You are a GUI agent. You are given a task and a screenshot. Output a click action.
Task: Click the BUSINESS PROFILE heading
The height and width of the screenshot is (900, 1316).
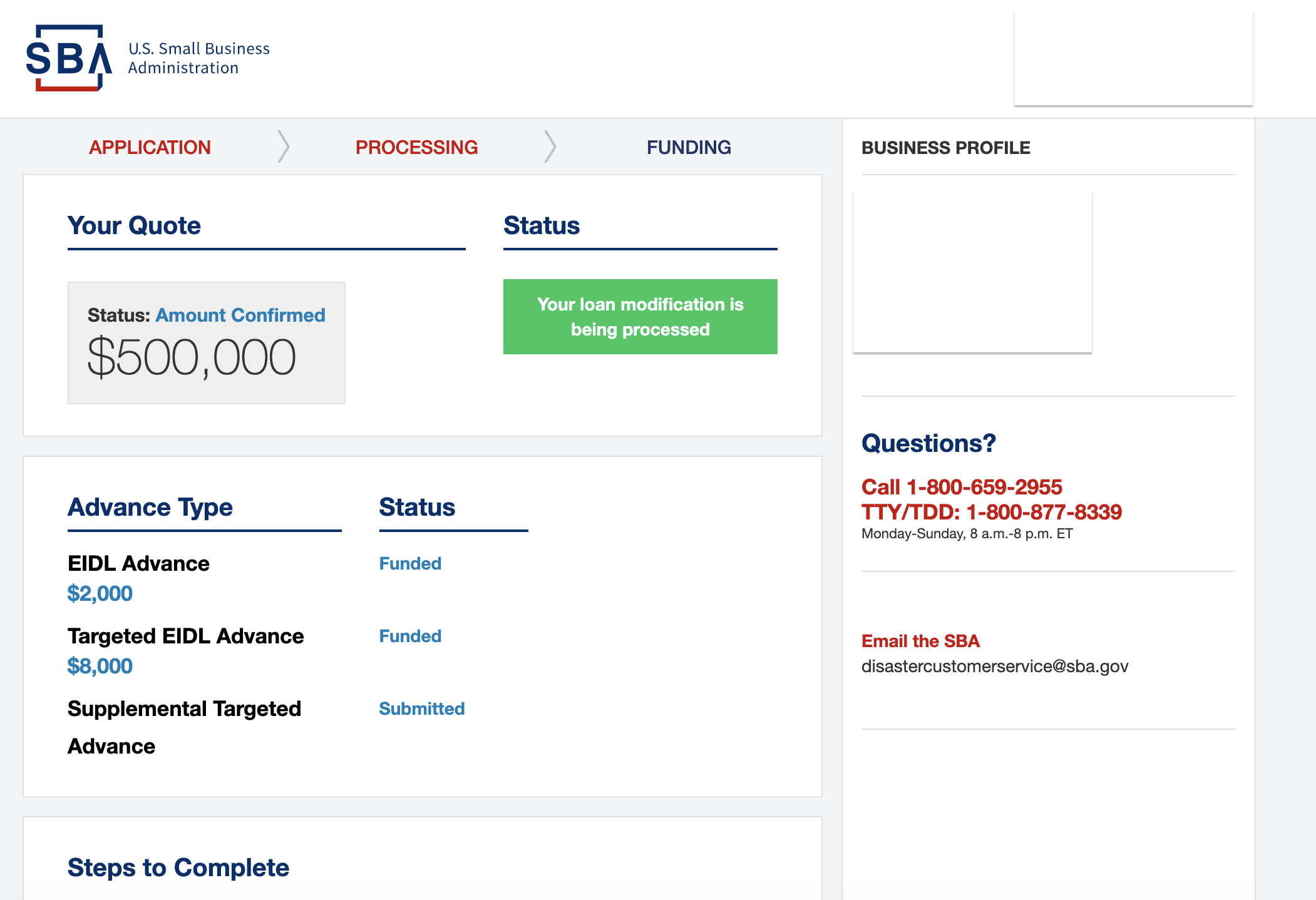click(x=946, y=148)
